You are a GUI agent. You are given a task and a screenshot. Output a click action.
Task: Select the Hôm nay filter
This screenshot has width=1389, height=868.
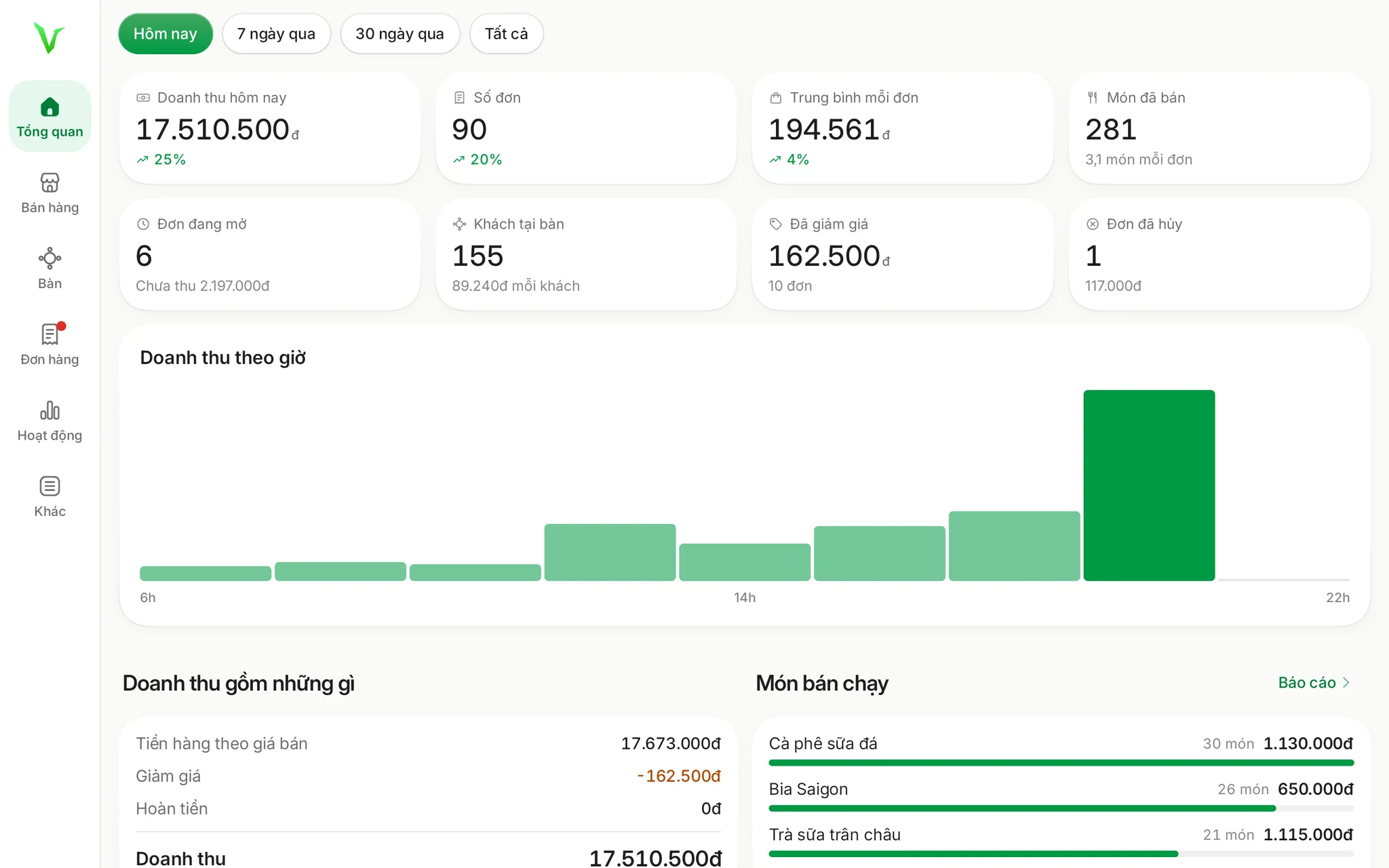point(165,34)
